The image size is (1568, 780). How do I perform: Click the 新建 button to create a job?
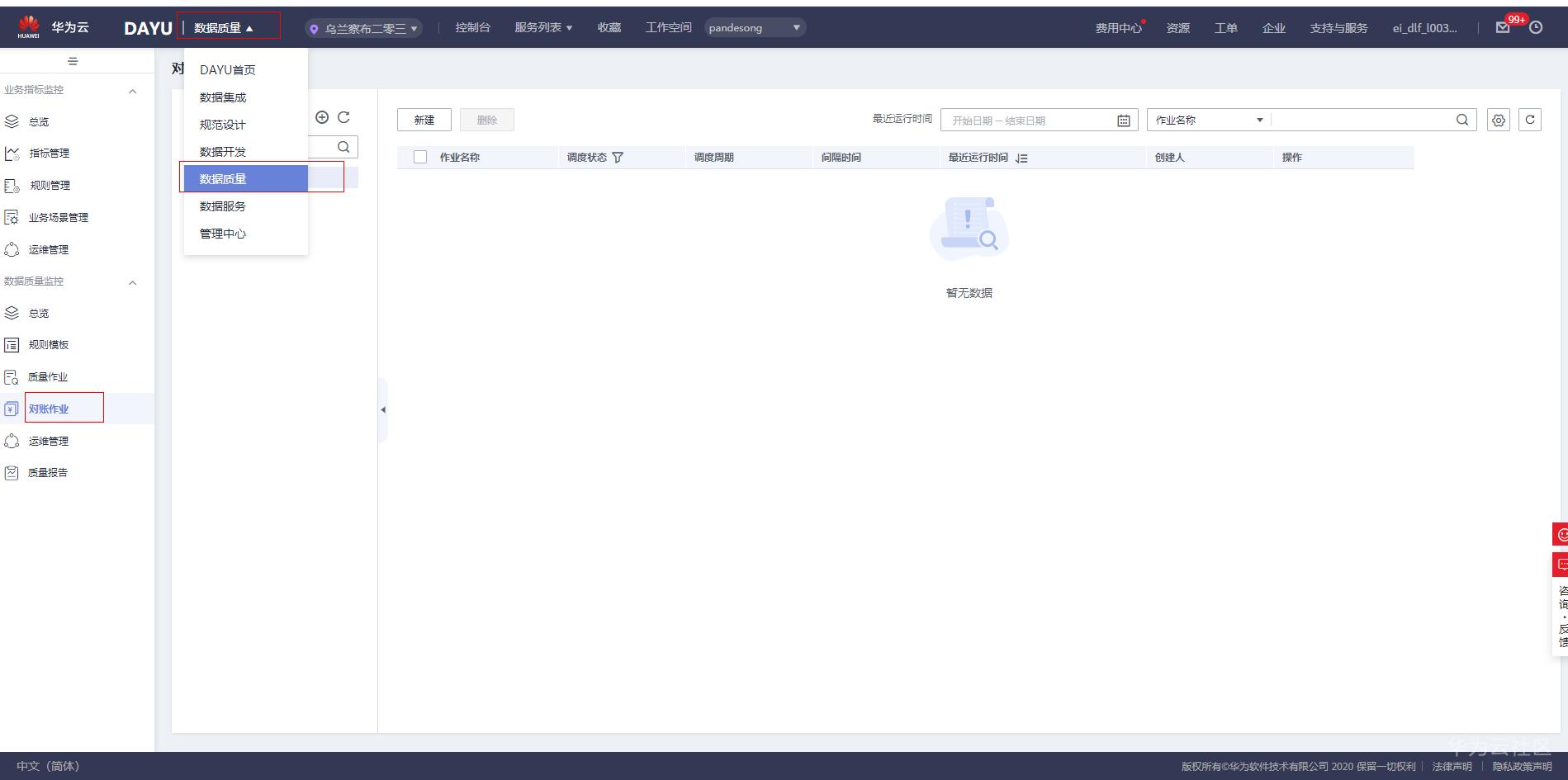pos(424,119)
